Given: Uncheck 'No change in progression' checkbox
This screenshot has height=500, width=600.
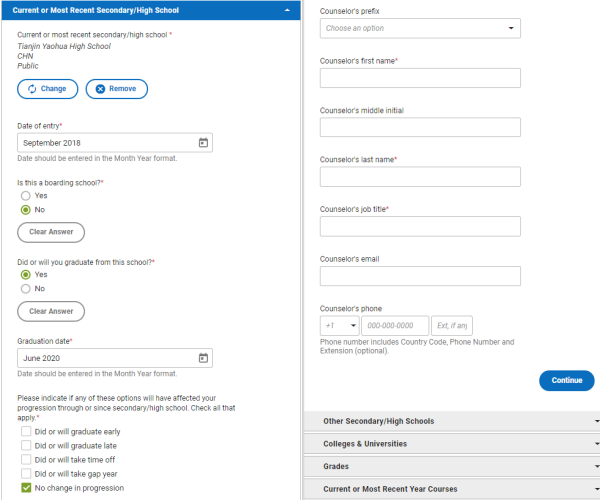Looking at the screenshot, I should point(26,488).
